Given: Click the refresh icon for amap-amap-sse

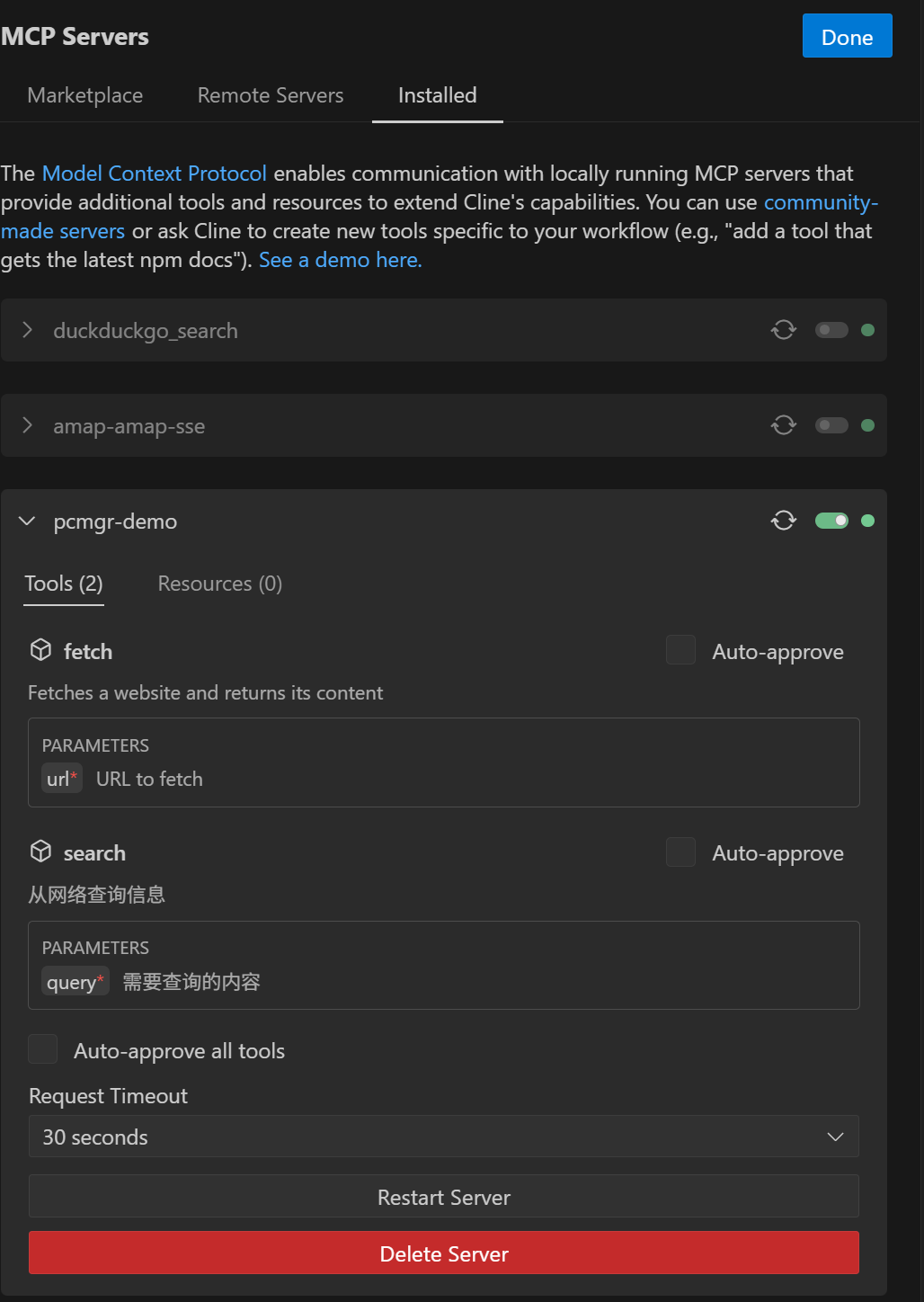Looking at the screenshot, I should (x=784, y=425).
